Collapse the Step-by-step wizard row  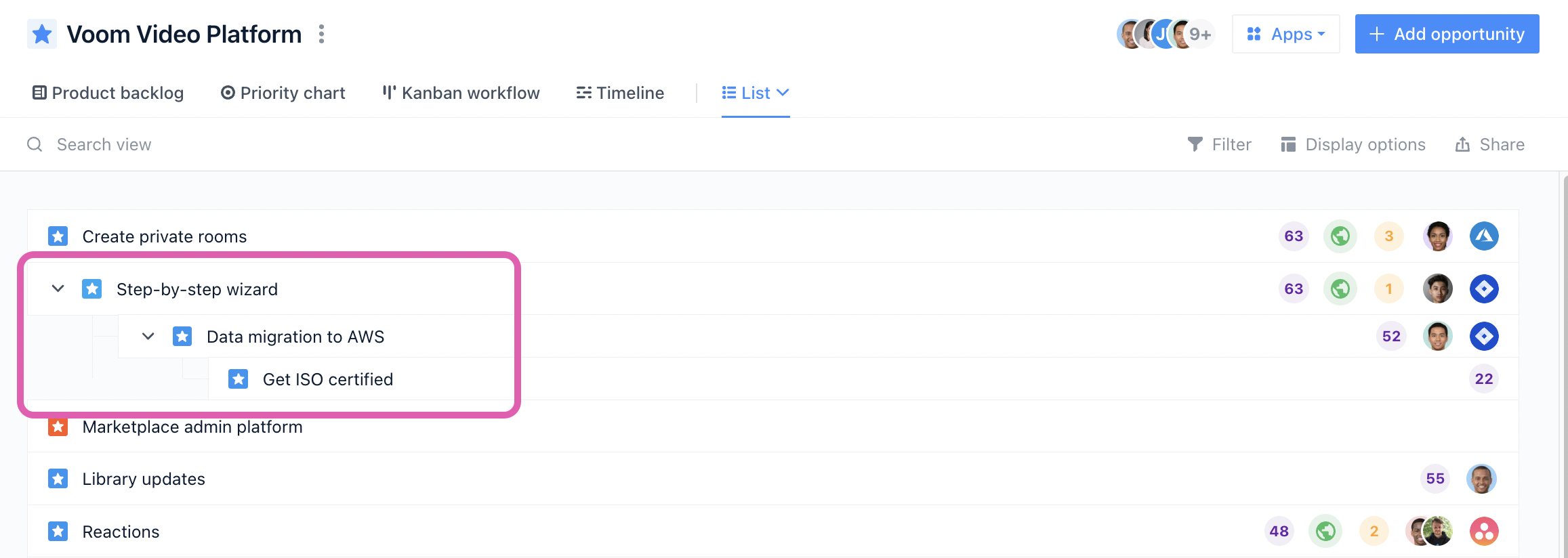coord(58,289)
